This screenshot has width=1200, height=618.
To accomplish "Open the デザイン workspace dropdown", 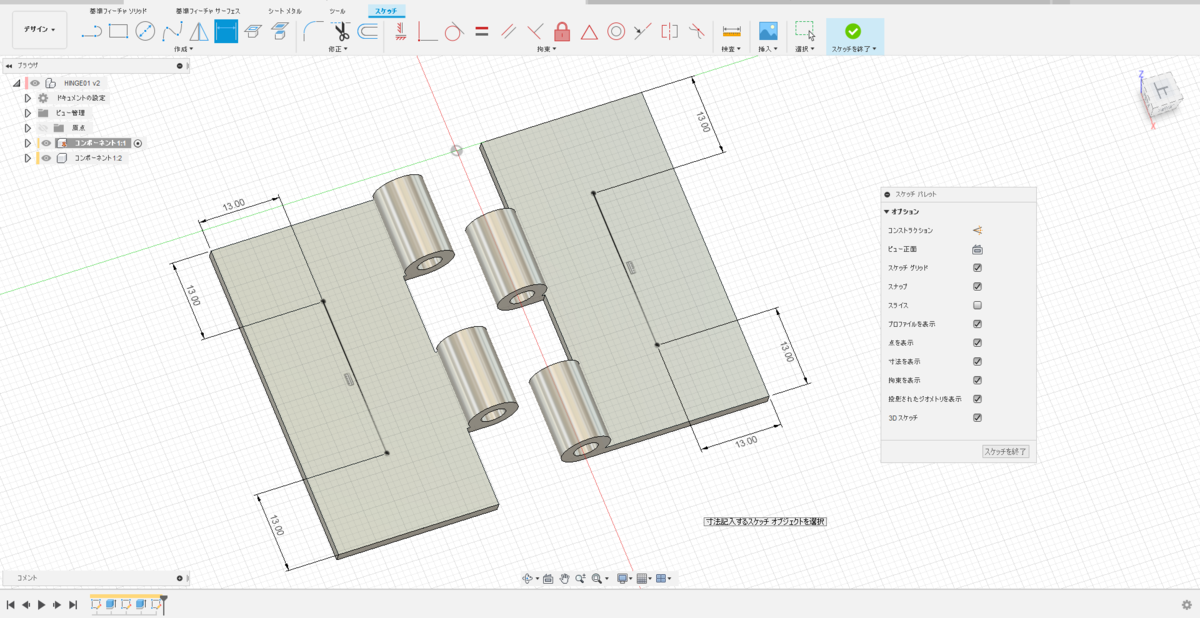I will [x=40, y=30].
